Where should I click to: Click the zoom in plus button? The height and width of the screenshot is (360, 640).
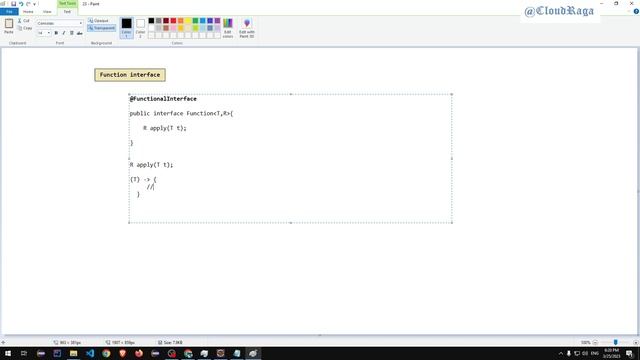(636, 342)
